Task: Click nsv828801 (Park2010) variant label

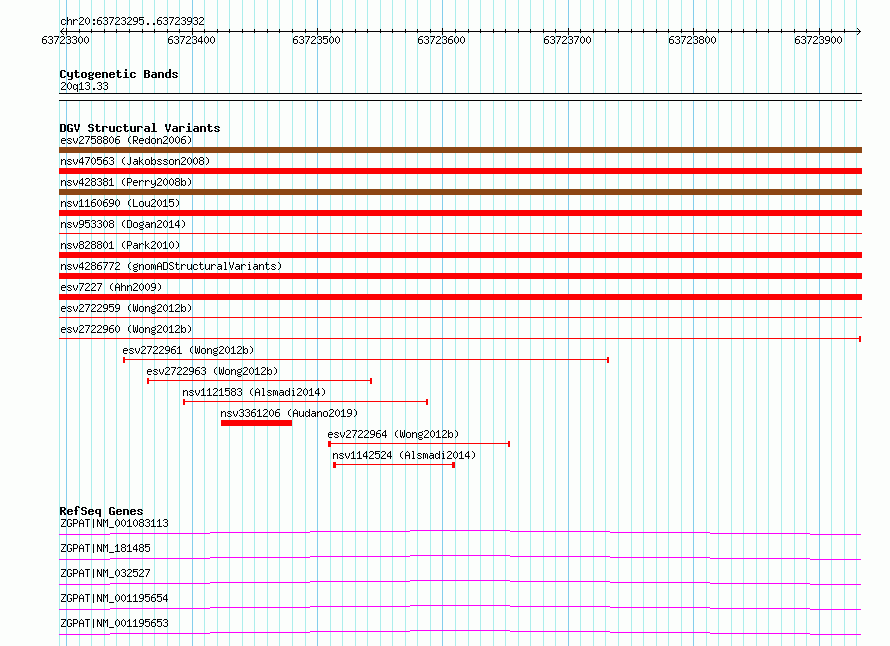Action: tap(120, 245)
